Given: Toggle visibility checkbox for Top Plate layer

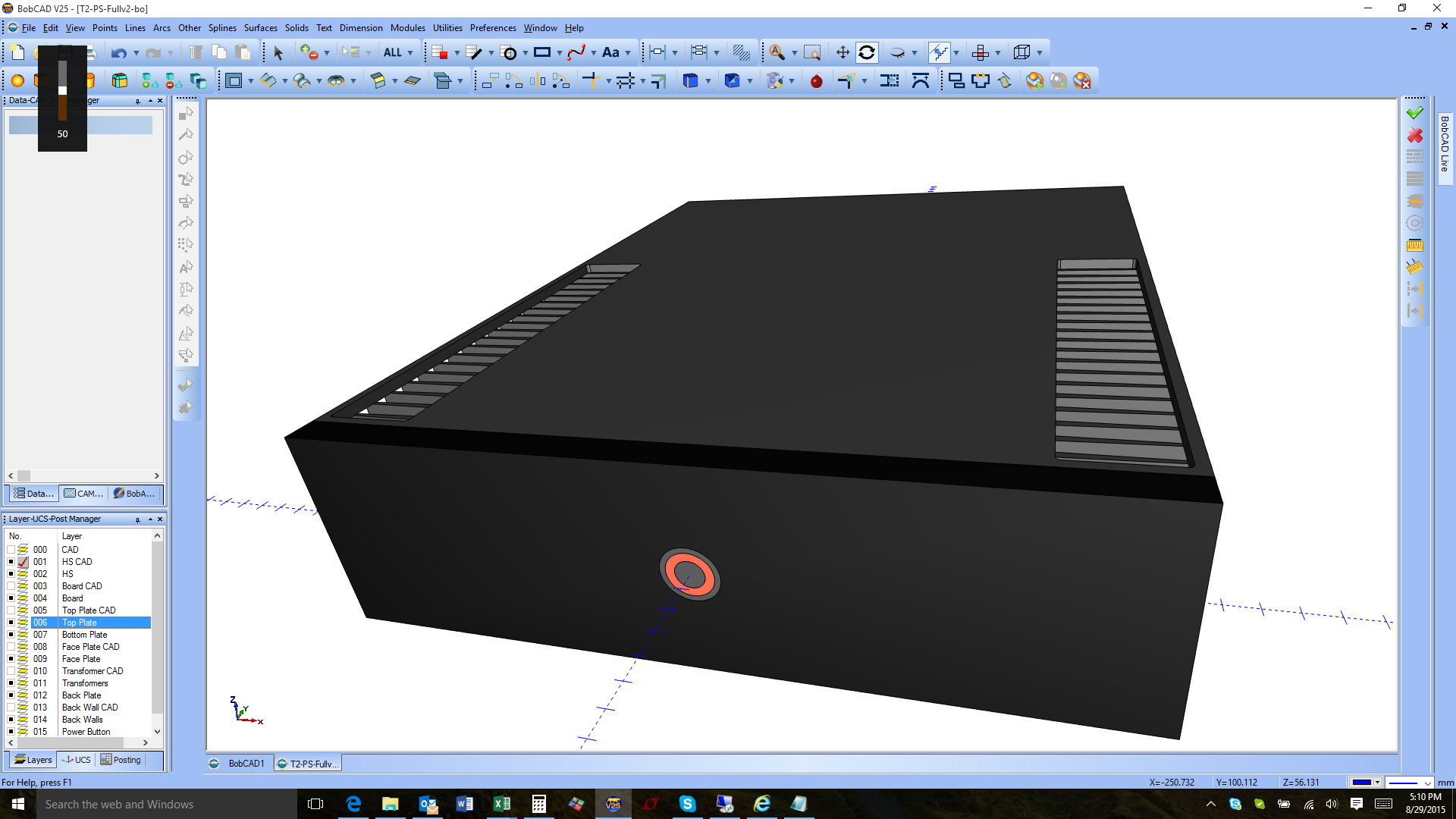Looking at the screenshot, I should 11,623.
